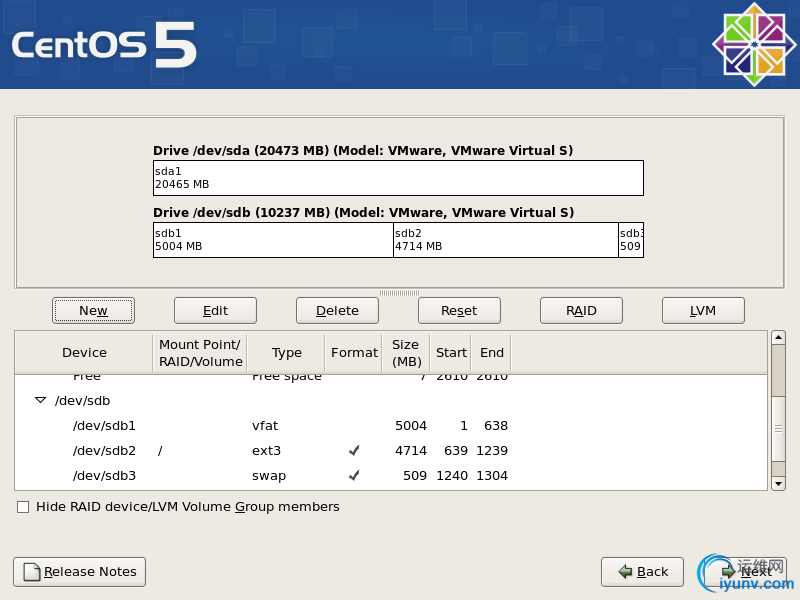The height and width of the screenshot is (600, 800).
Task: Click the Edit partition button
Action: 215,310
